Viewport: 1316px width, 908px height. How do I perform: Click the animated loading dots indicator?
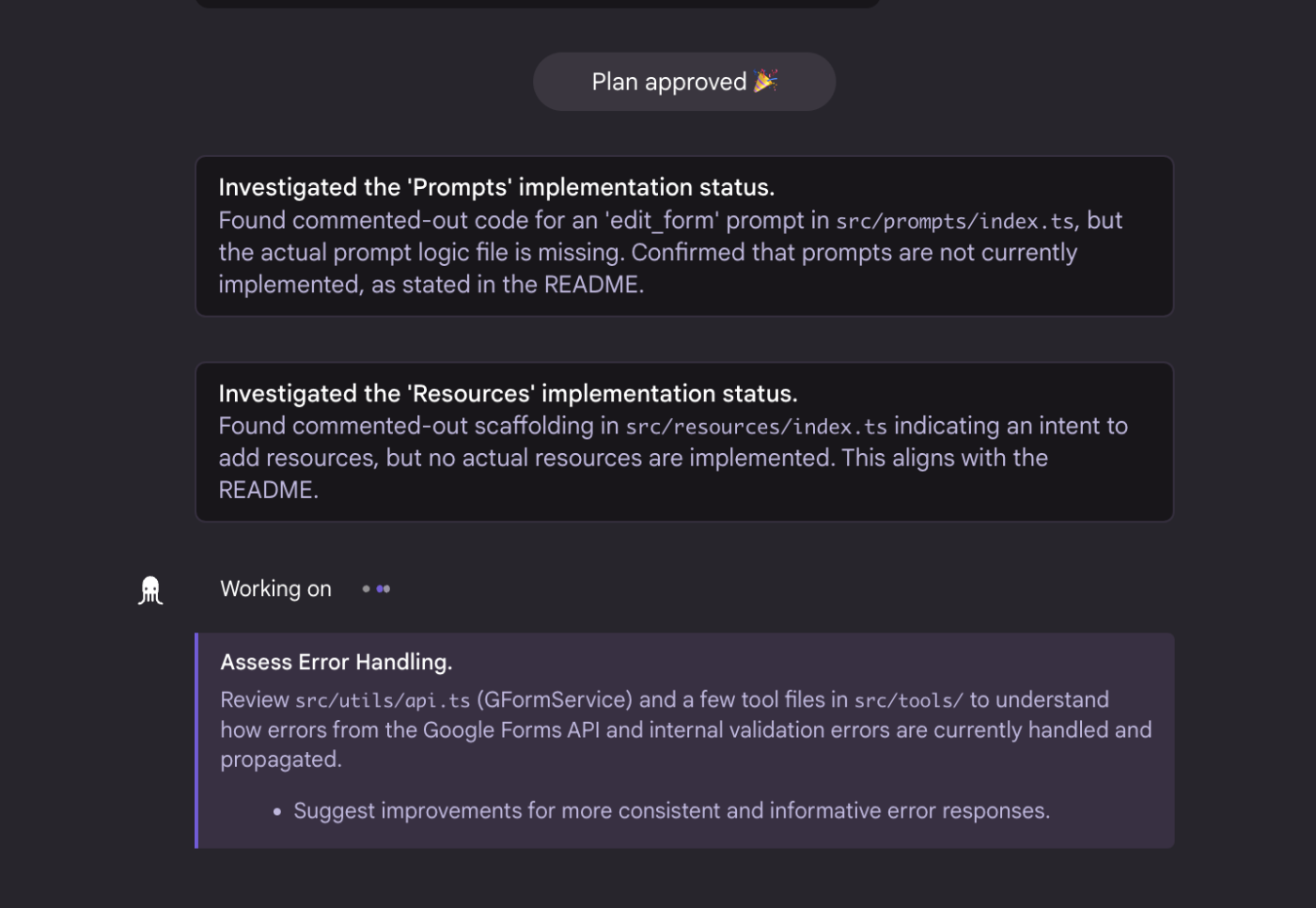[x=376, y=589]
